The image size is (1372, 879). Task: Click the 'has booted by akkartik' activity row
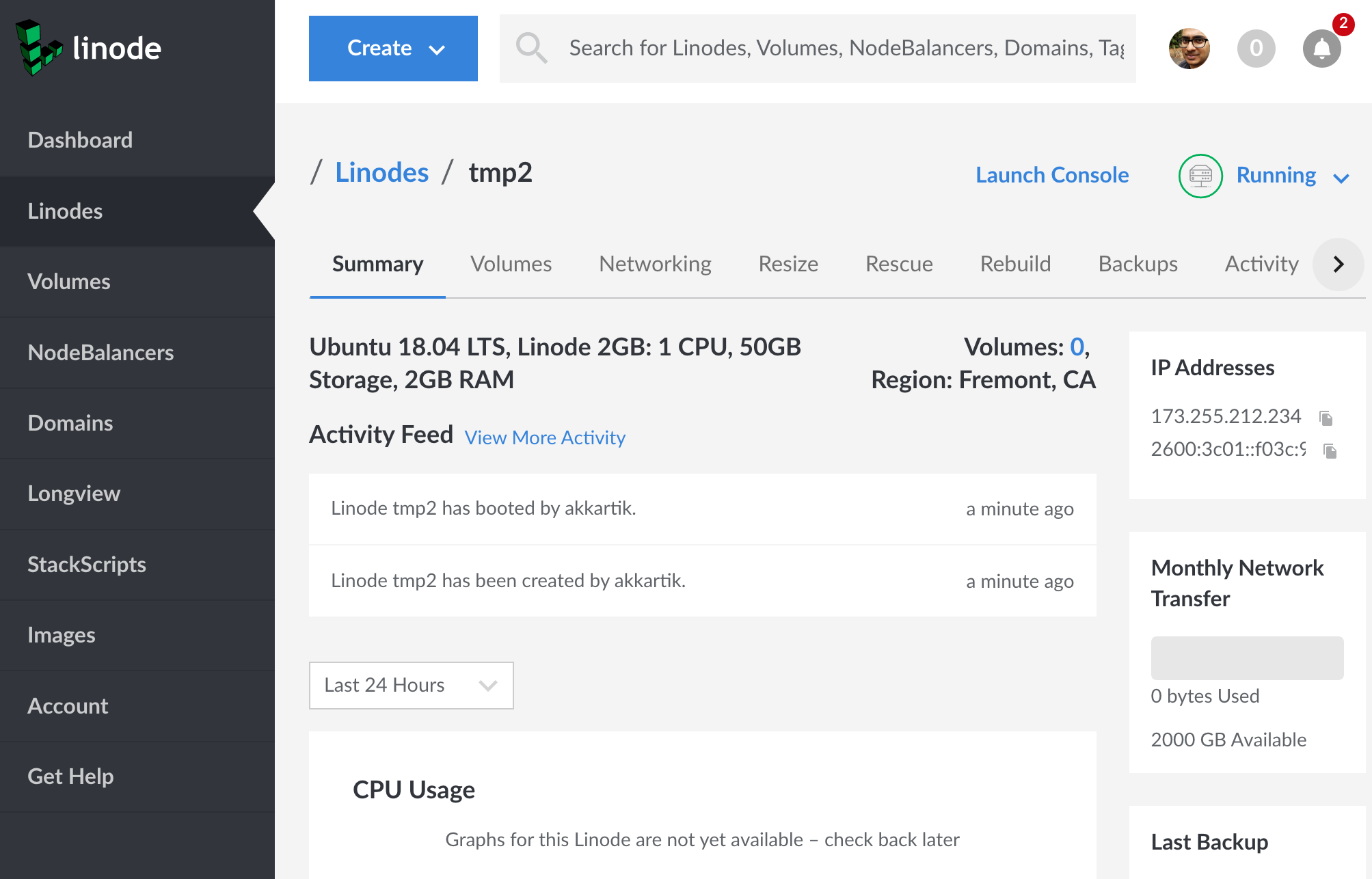point(702,509)
